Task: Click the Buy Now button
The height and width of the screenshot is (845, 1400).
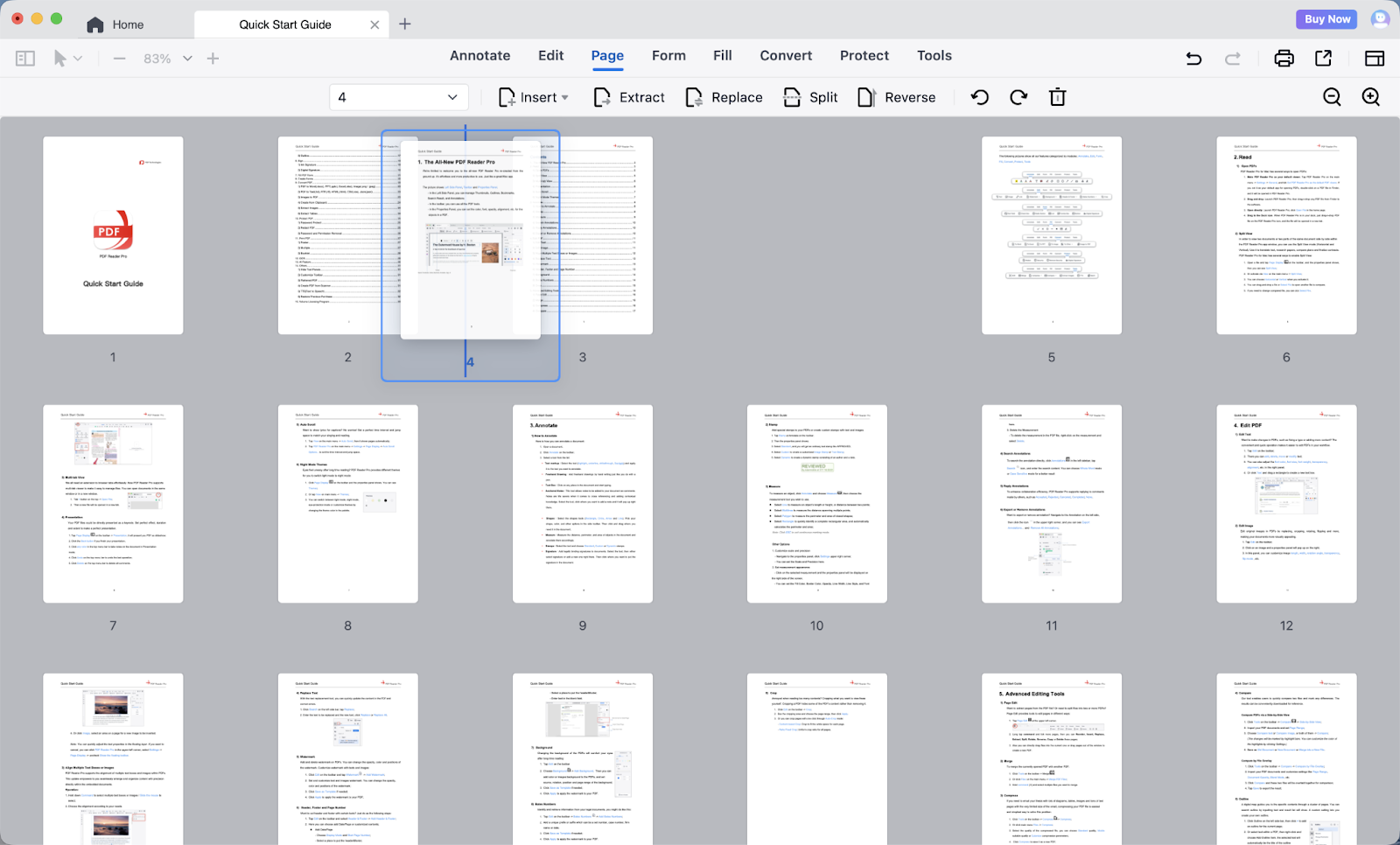Action: pyautogui.click(x=1326, y=19)
